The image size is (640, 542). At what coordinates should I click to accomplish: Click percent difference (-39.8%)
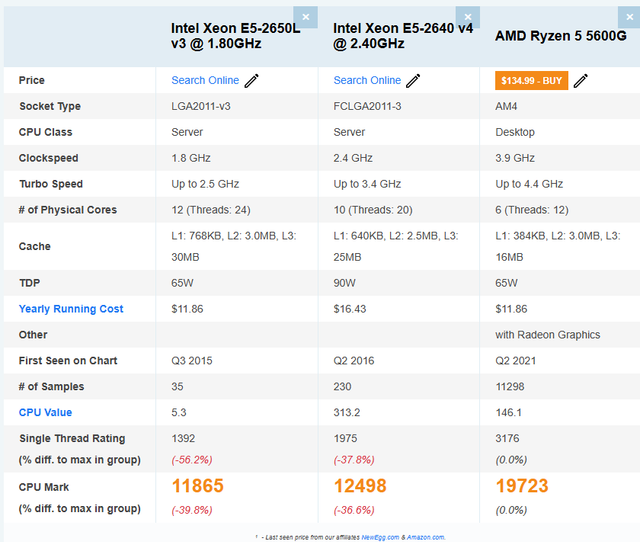pyautogui.click(x=192, y=510)
